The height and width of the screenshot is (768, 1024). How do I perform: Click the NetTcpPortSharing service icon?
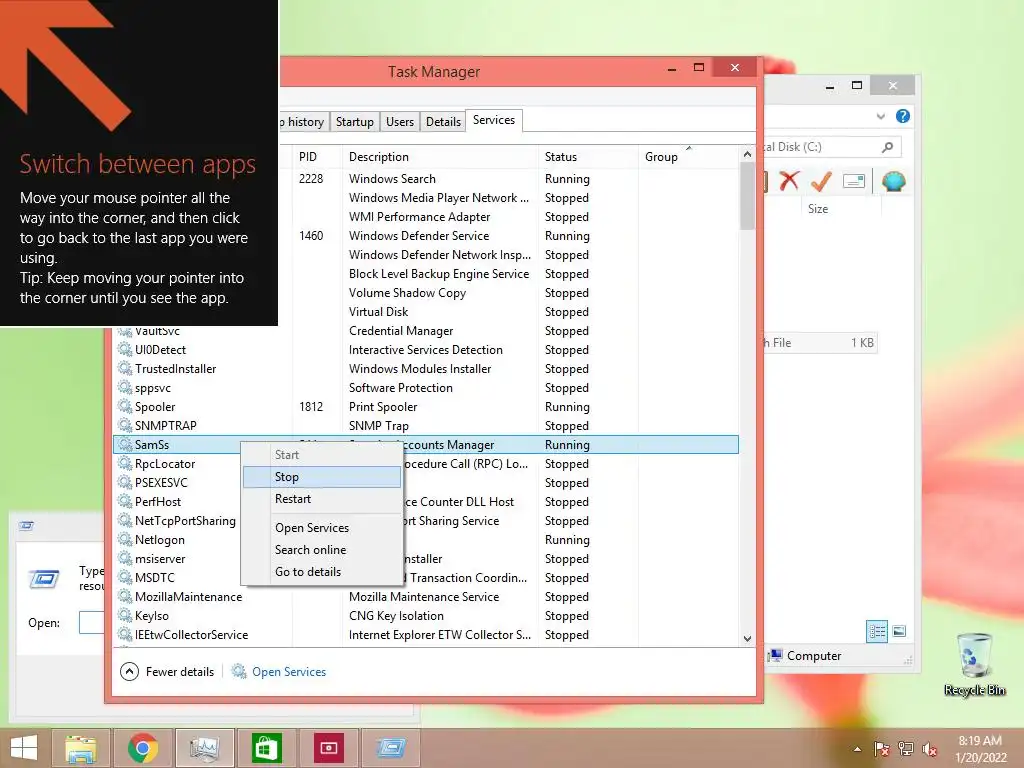[125, 520]
